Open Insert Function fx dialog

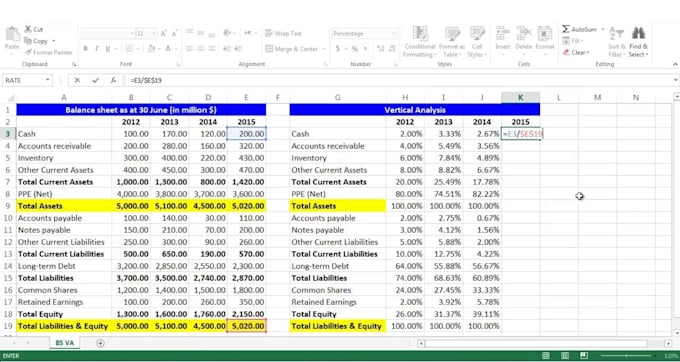[113, 80]
